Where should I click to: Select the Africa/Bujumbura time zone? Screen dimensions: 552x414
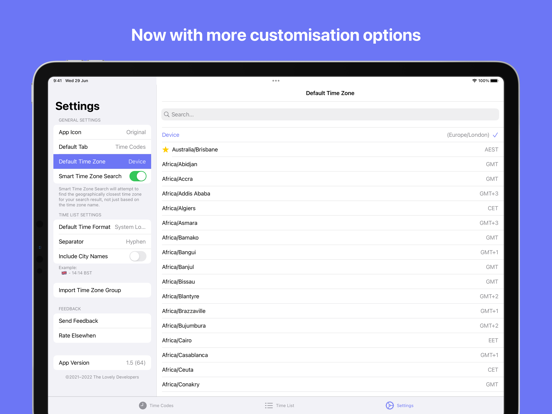(330, 326)
